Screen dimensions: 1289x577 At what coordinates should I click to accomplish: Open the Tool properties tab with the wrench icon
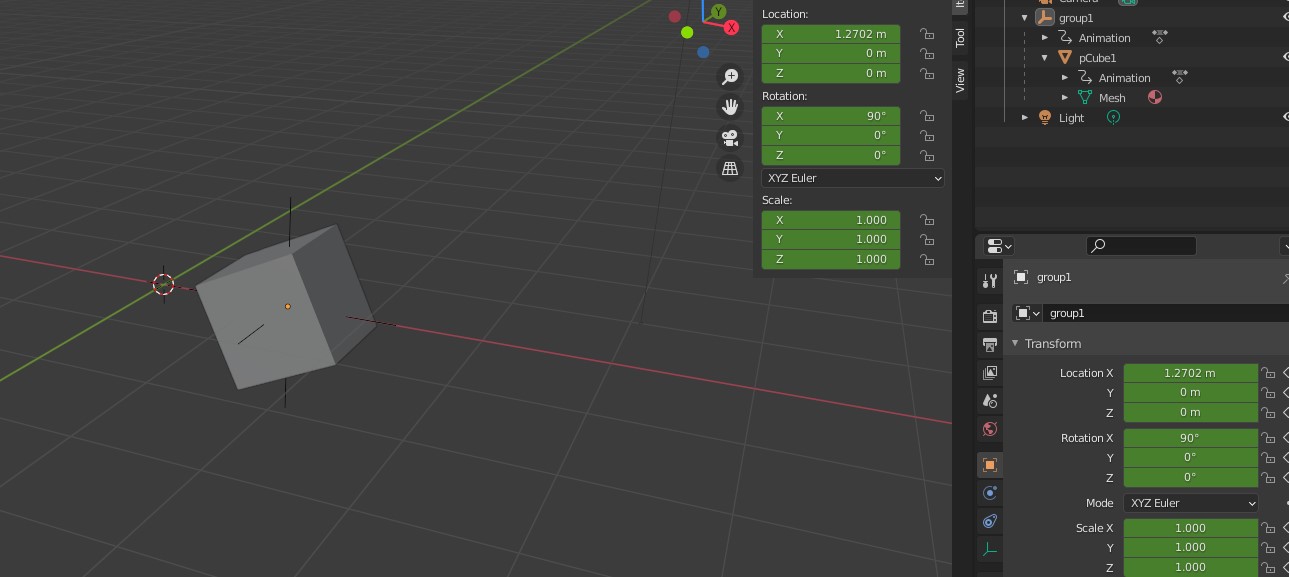tap(990, 281)
